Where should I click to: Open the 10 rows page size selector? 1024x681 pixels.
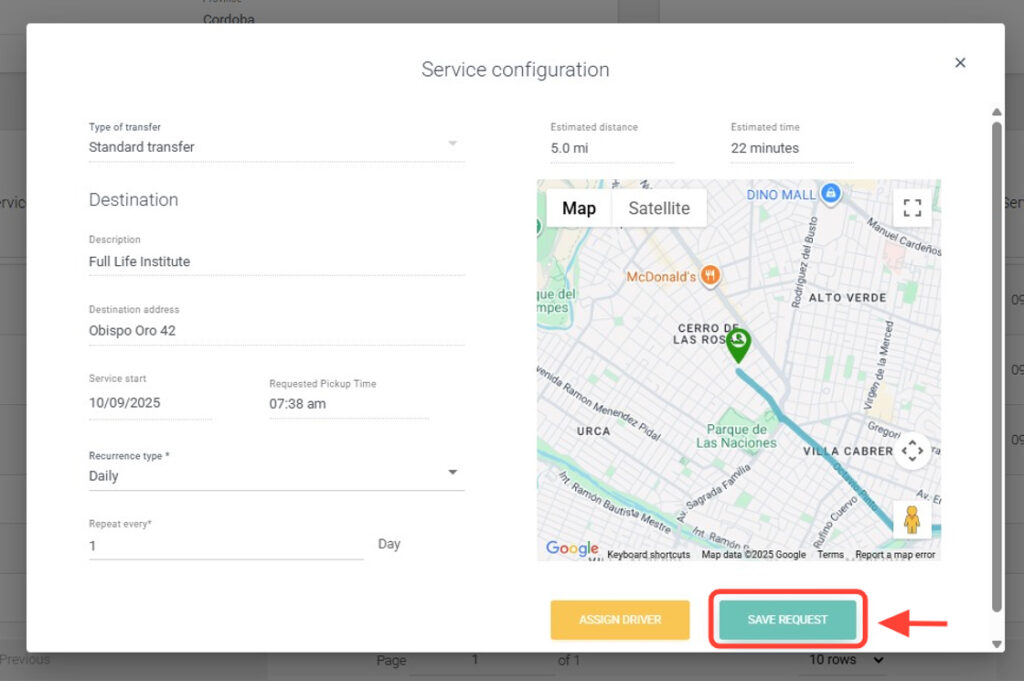click(847, 660)
